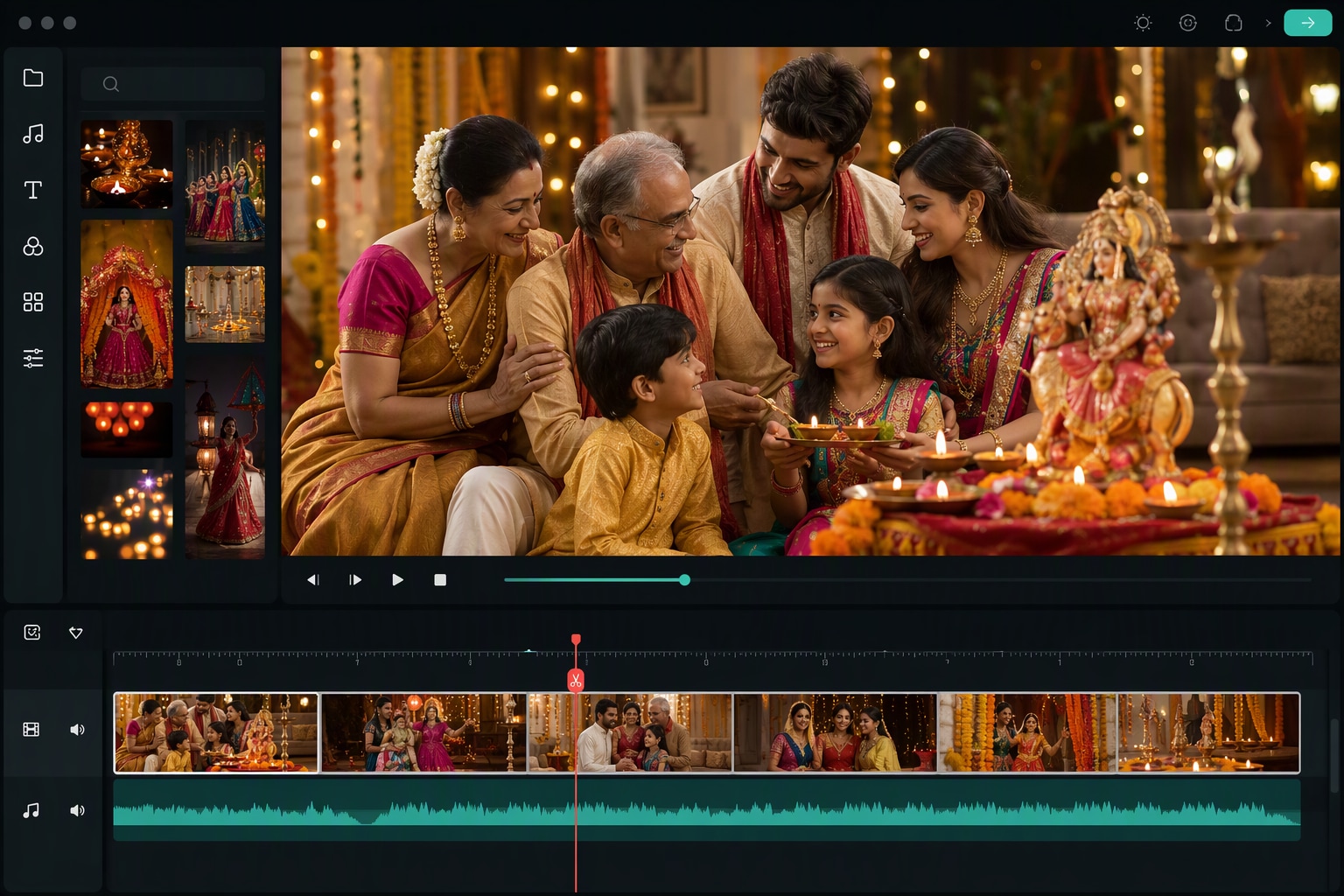Open the music library in the sidebar
The image size is (1344, 896).
33,134
